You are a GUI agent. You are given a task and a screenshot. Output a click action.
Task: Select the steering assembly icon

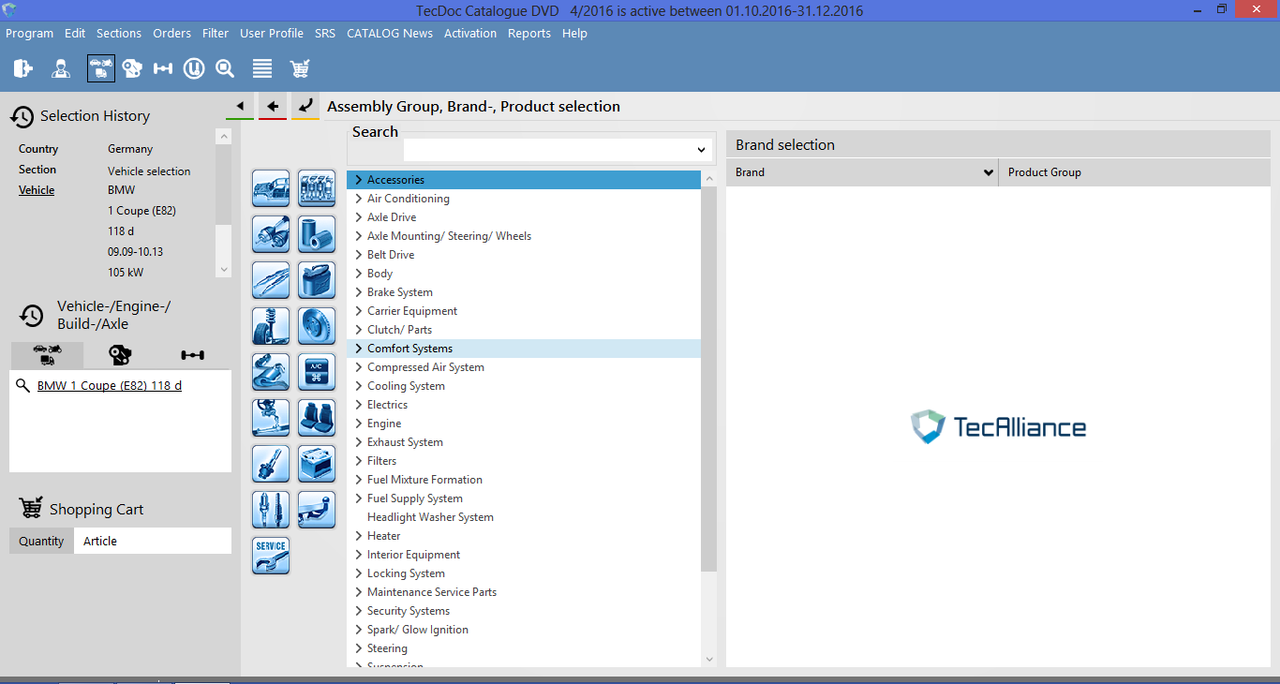[x=271, y=418]
